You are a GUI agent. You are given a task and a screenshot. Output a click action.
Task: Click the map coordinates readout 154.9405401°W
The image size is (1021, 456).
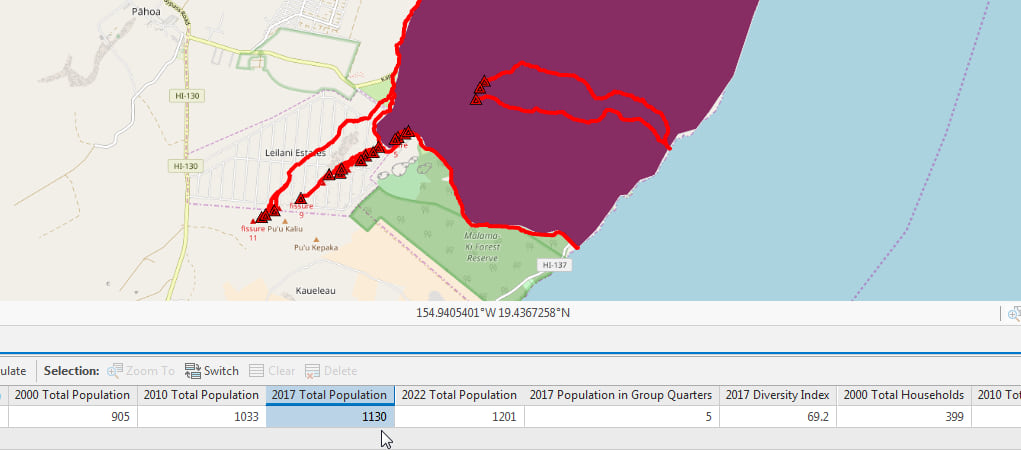coord(493,313)
